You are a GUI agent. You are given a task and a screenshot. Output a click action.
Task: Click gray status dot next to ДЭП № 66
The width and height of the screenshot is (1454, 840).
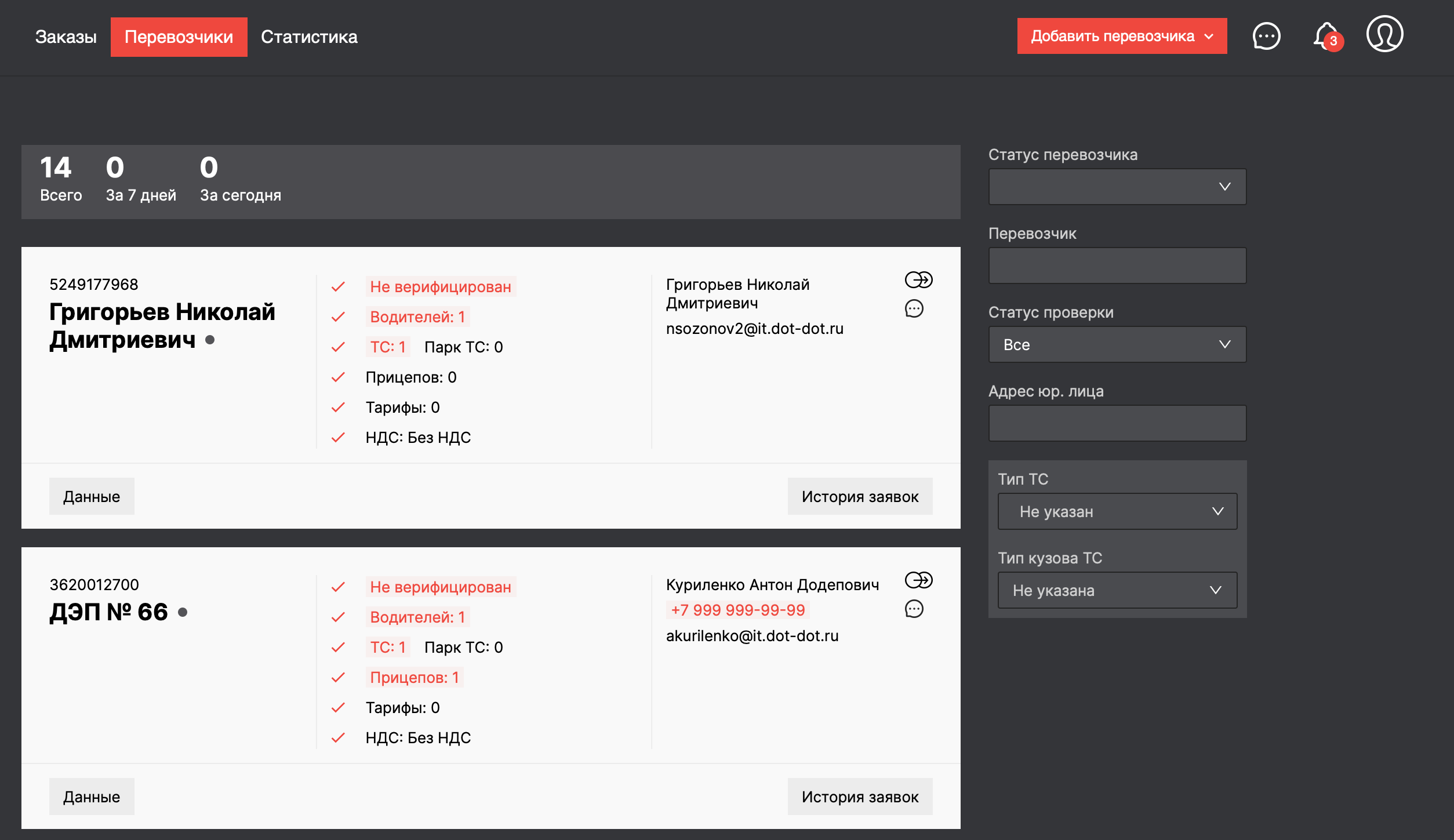[183, 612]
